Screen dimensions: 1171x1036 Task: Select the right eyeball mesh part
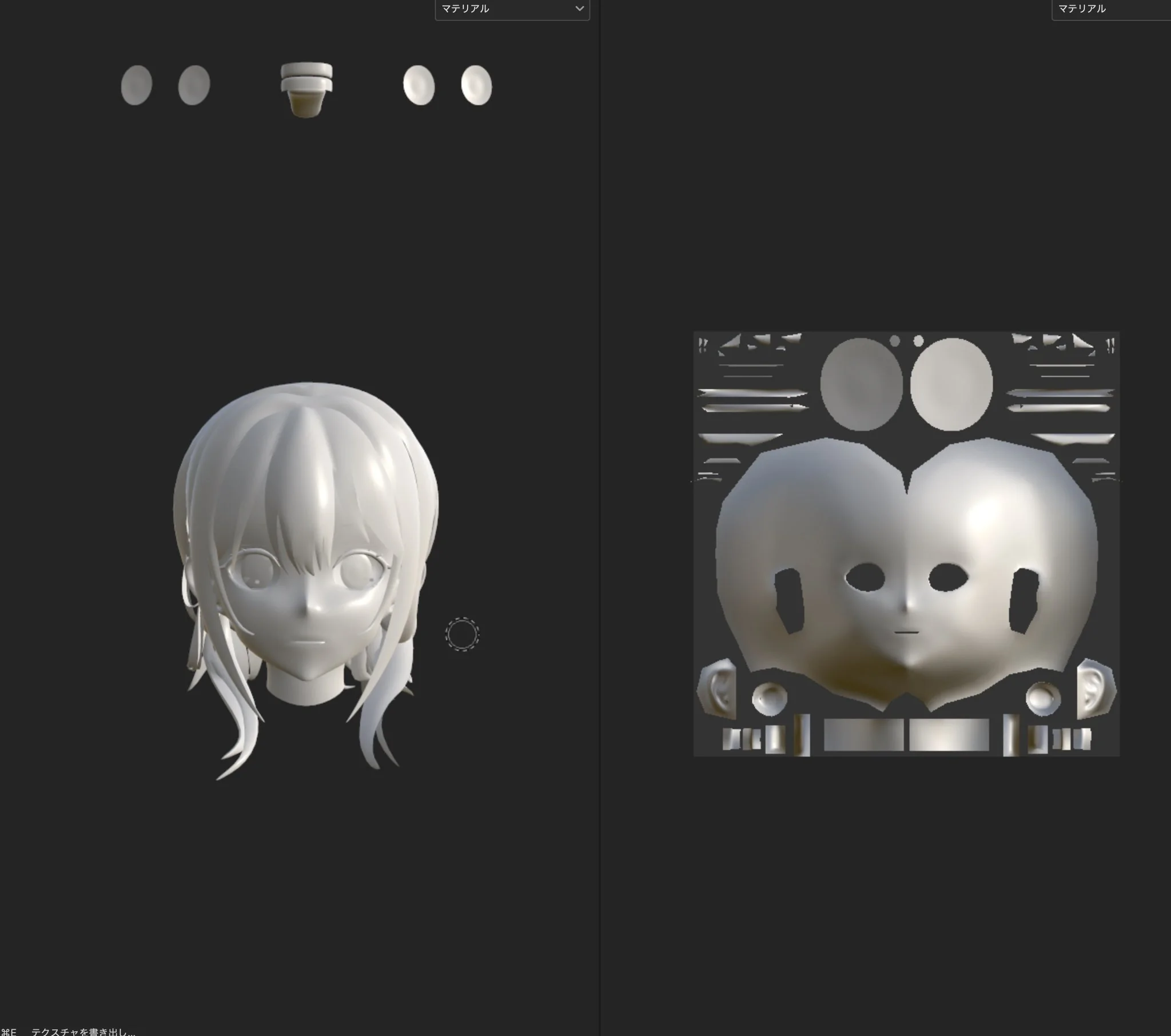193,85
